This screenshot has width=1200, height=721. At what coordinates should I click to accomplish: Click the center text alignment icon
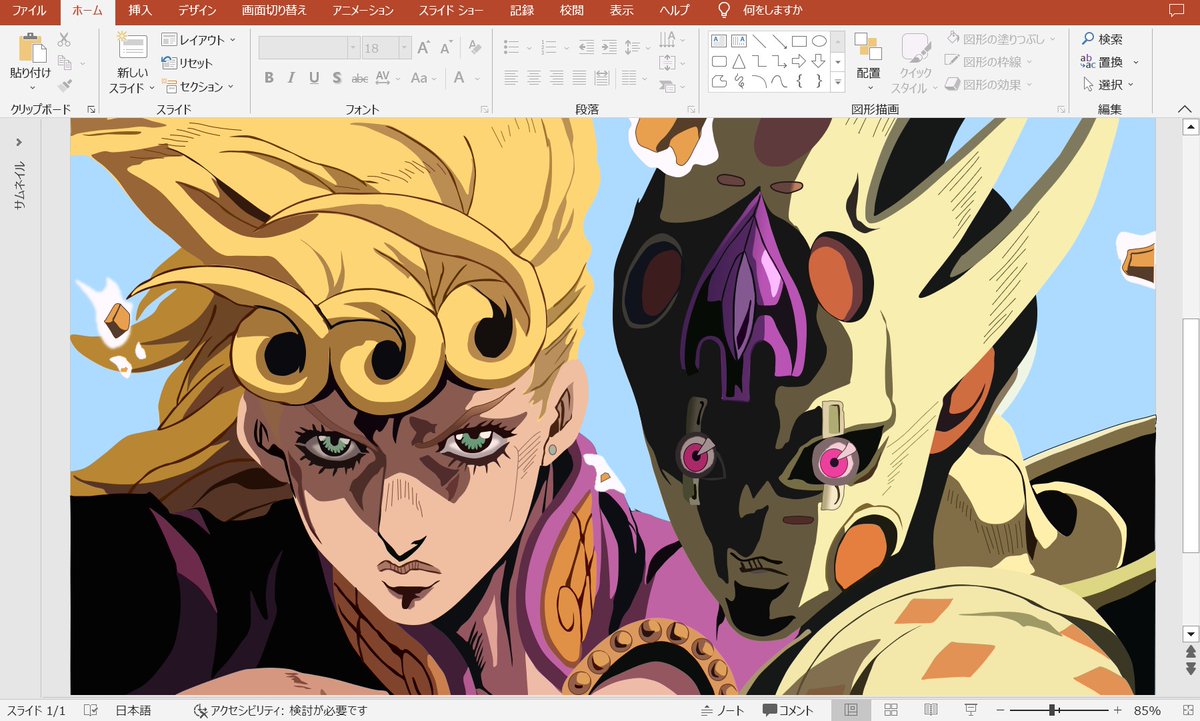coord(534,78)
